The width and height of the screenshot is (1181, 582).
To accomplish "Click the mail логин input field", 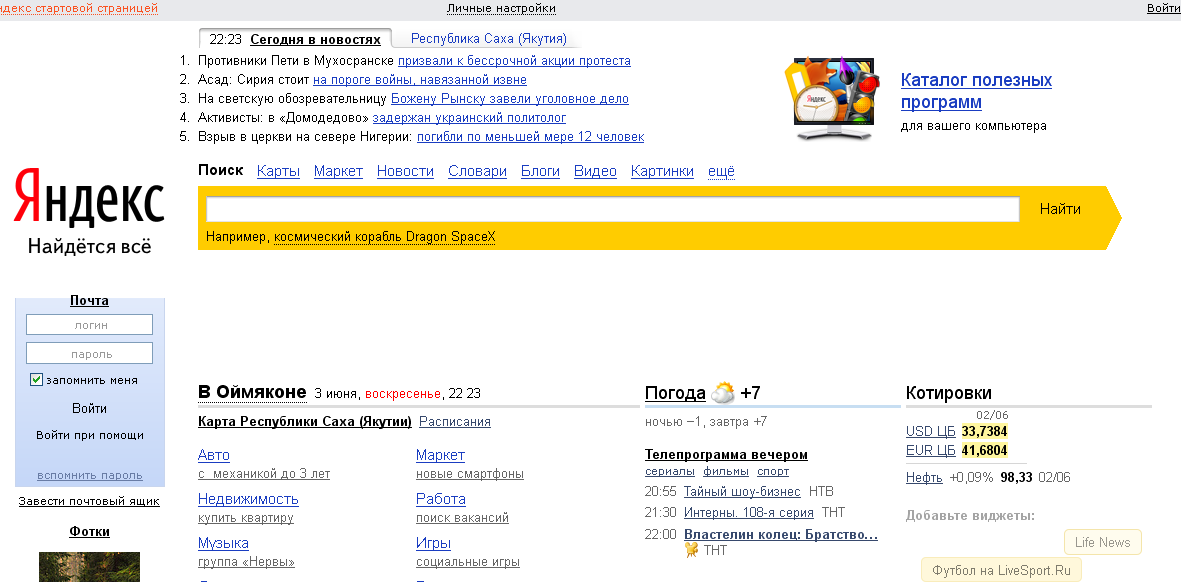I will [x=90, y=325].
